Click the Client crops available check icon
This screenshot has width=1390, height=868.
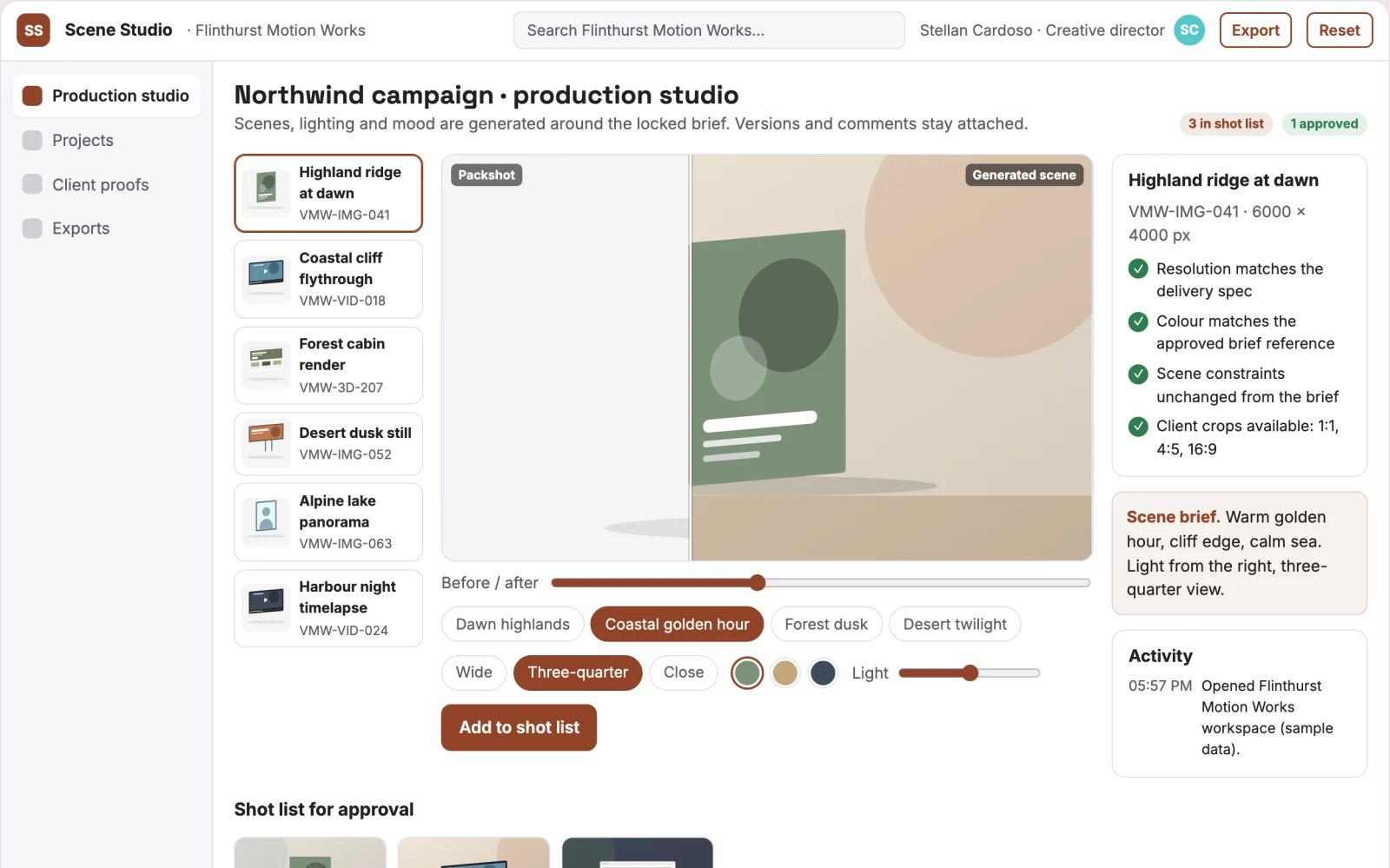(1138, 427)
